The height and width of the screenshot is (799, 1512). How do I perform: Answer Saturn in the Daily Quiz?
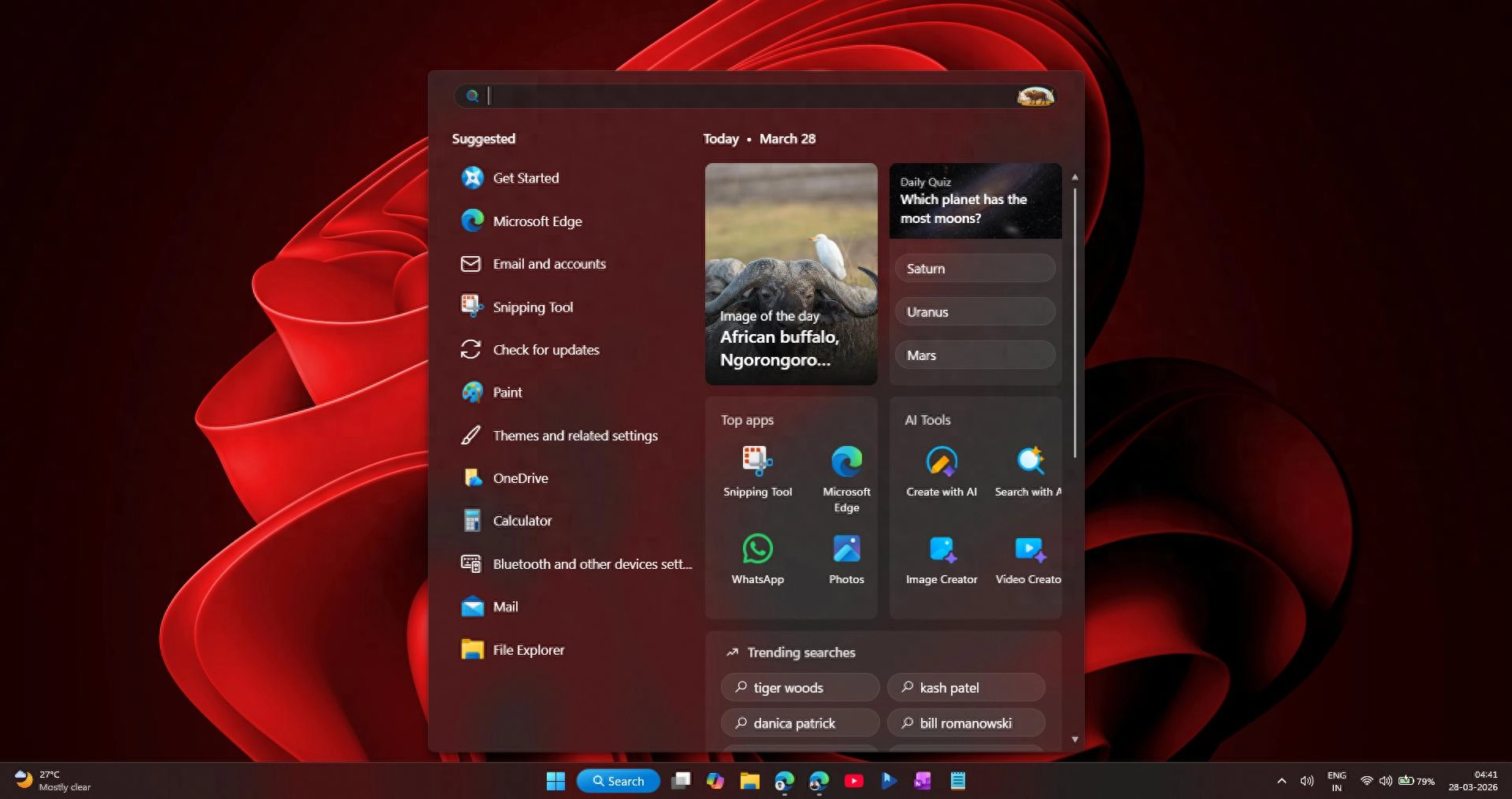[x=975, y=268]
